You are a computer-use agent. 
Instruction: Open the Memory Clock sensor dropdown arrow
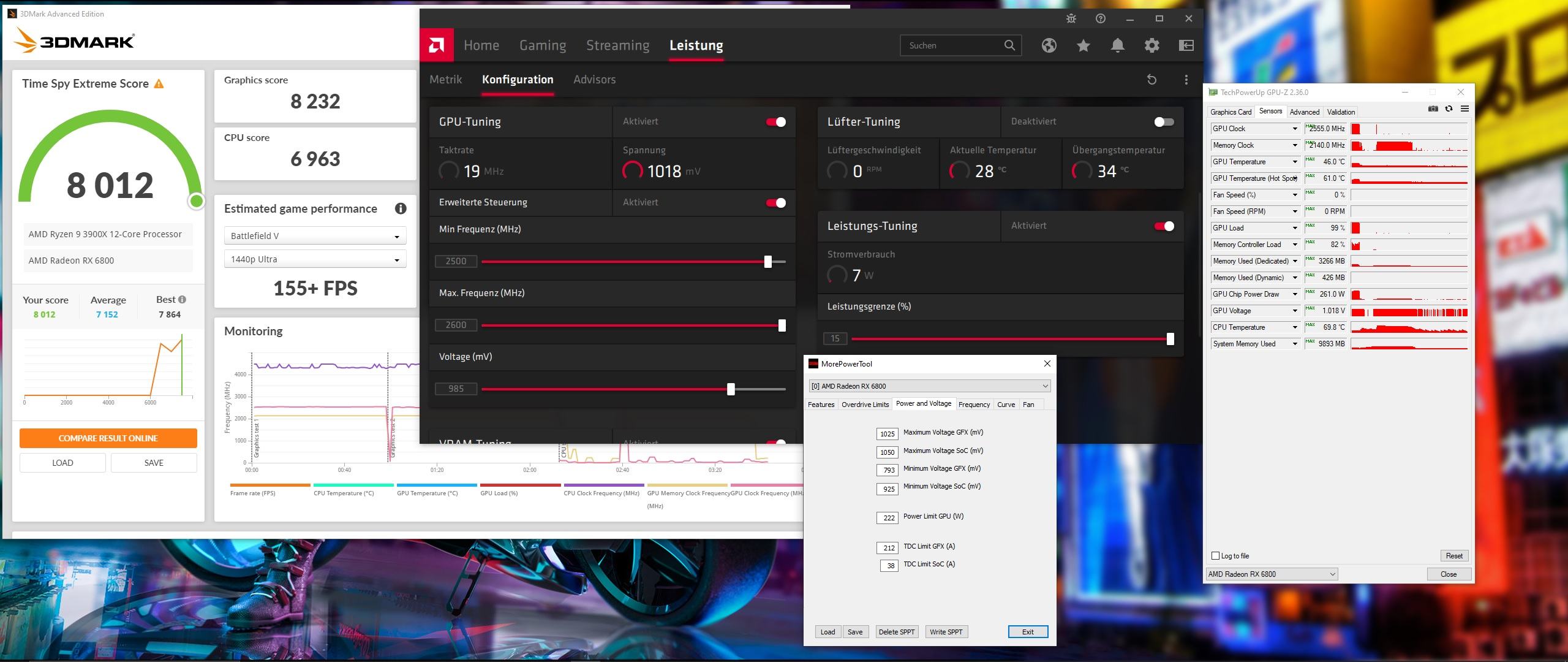[1295, 145]
